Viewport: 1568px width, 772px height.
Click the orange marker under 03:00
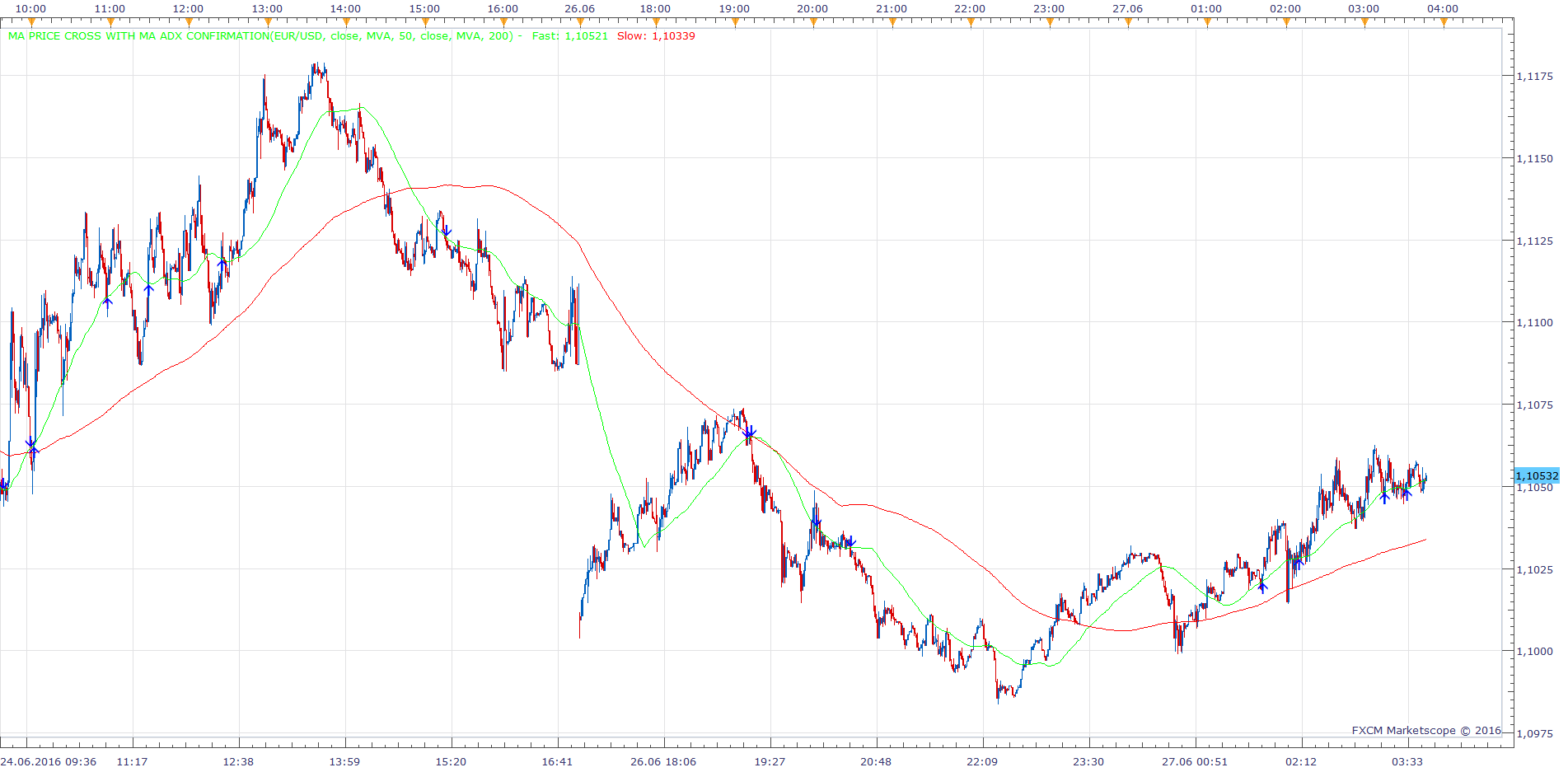[1364, 22]
